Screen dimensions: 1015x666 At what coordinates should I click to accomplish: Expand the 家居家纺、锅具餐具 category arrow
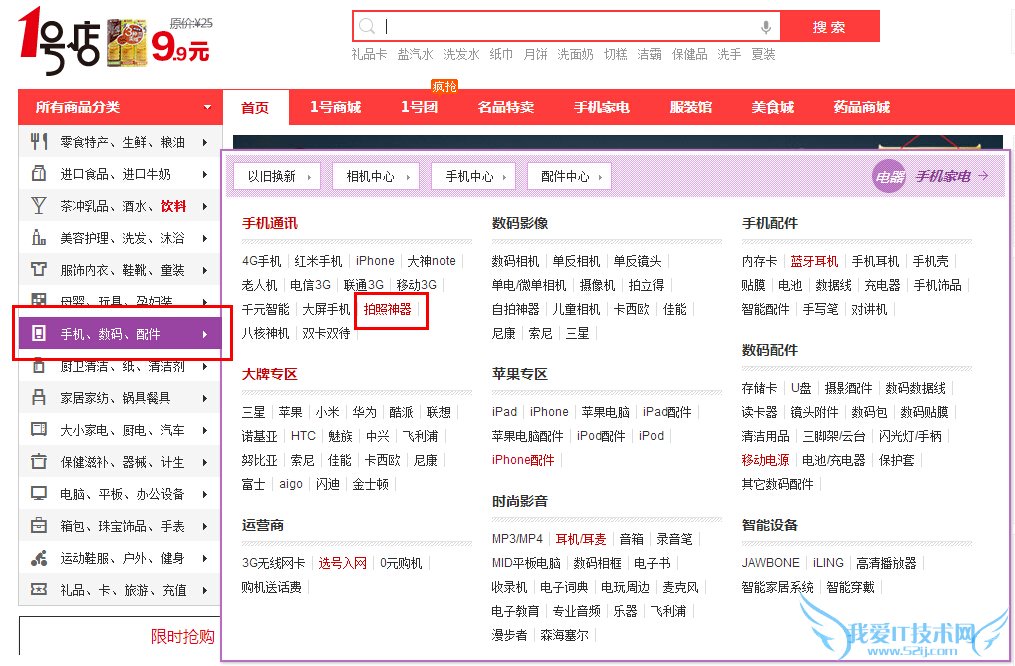click(205, 398)
